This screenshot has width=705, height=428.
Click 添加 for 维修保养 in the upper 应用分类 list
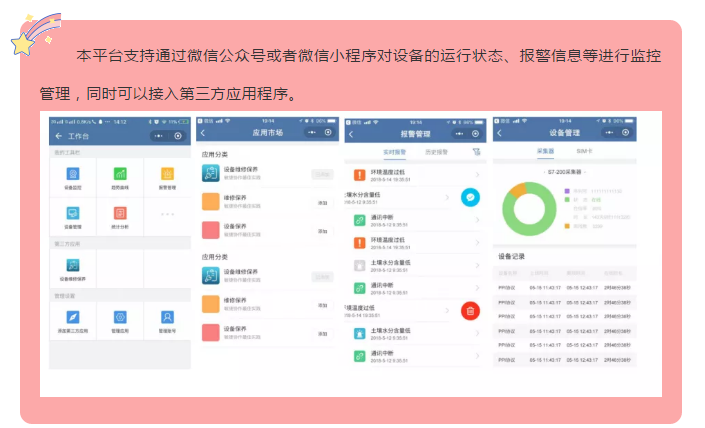[x=323, y=203]
